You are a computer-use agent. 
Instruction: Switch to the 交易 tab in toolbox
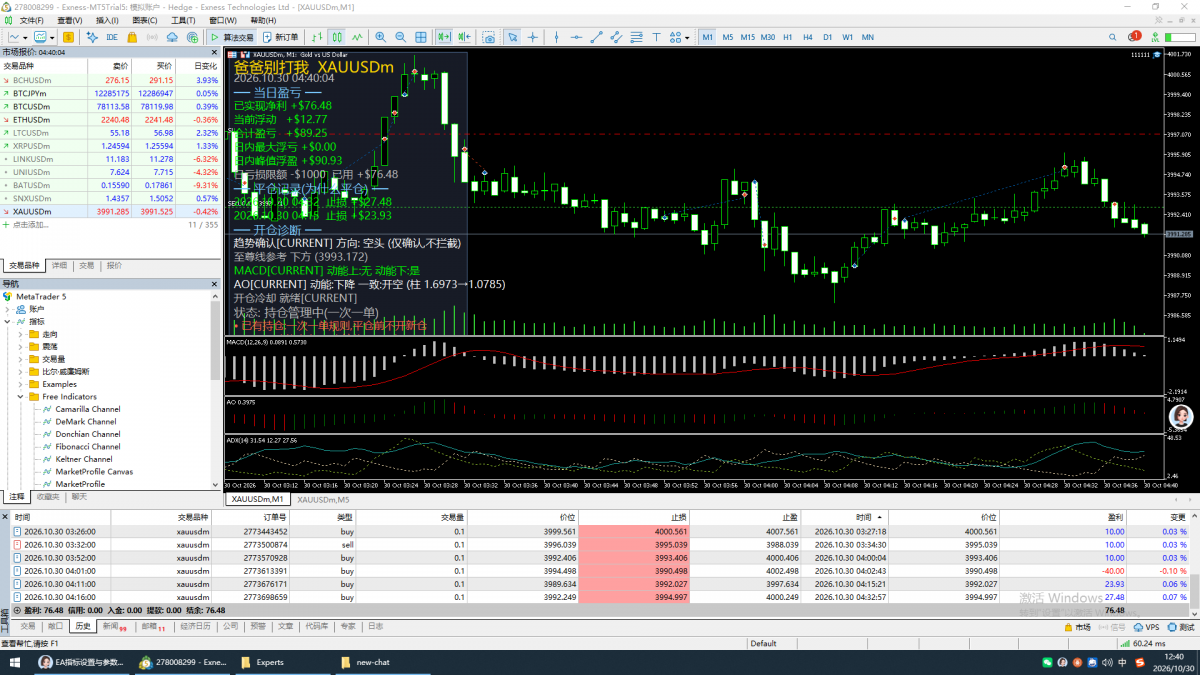pos(28,626)
